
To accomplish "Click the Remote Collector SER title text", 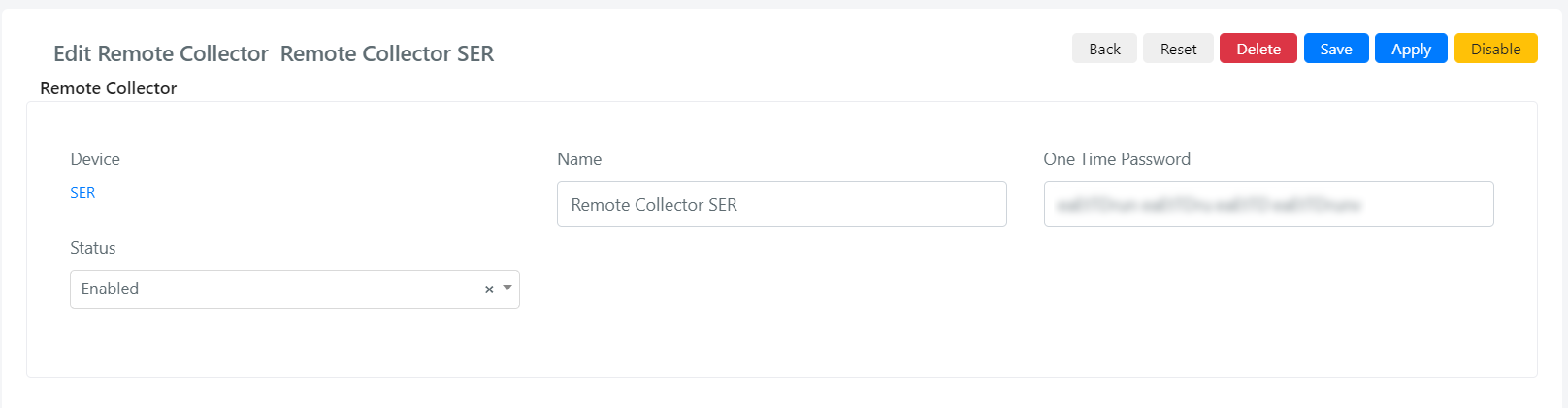I will [x=387, y=53].
